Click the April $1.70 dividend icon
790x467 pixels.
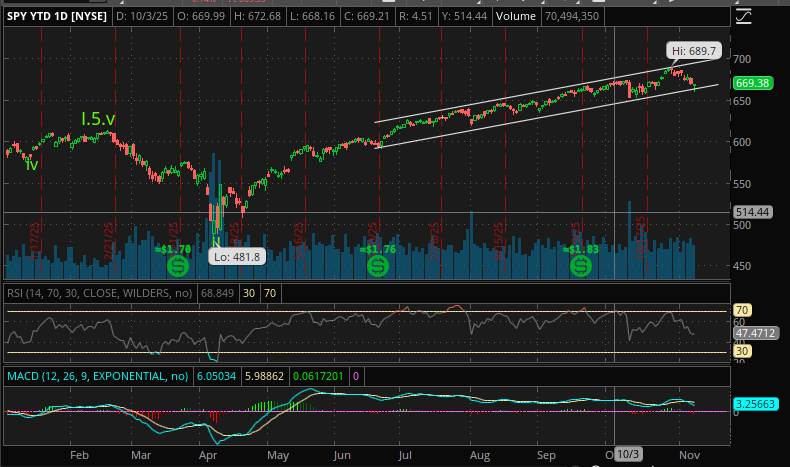[x=177, y=266]
